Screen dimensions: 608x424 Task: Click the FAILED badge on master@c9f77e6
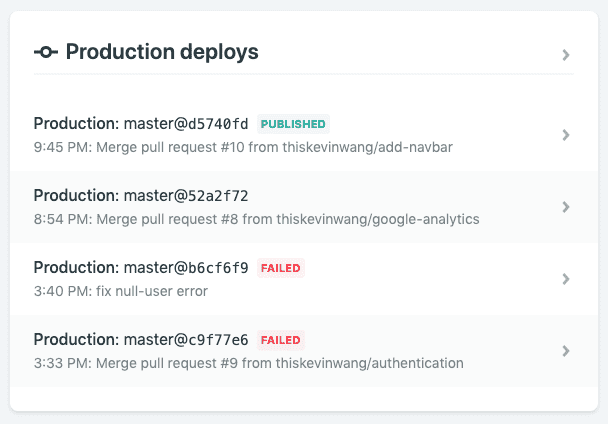click(281, 340)
